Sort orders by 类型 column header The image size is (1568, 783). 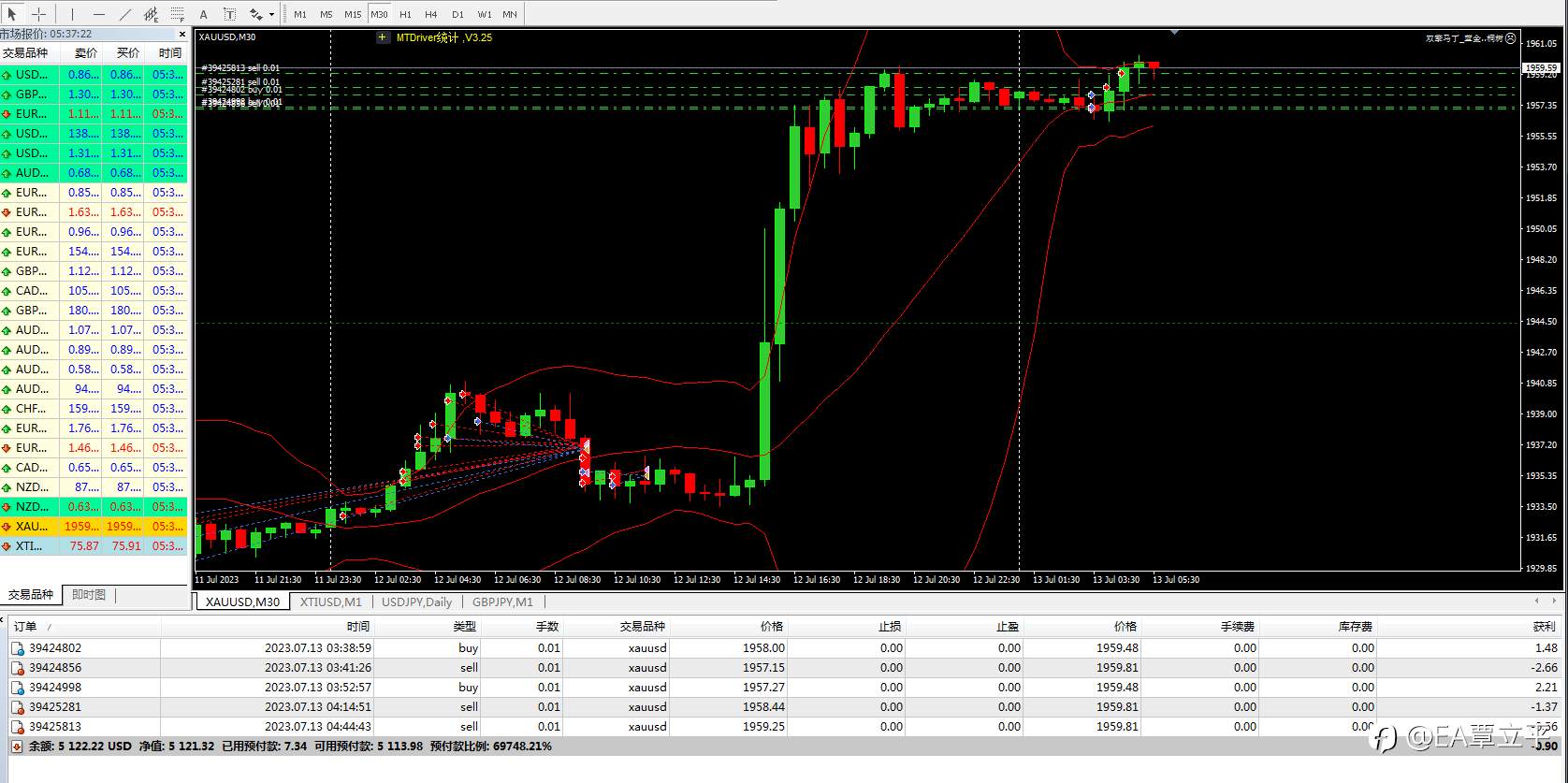[464, 626]
